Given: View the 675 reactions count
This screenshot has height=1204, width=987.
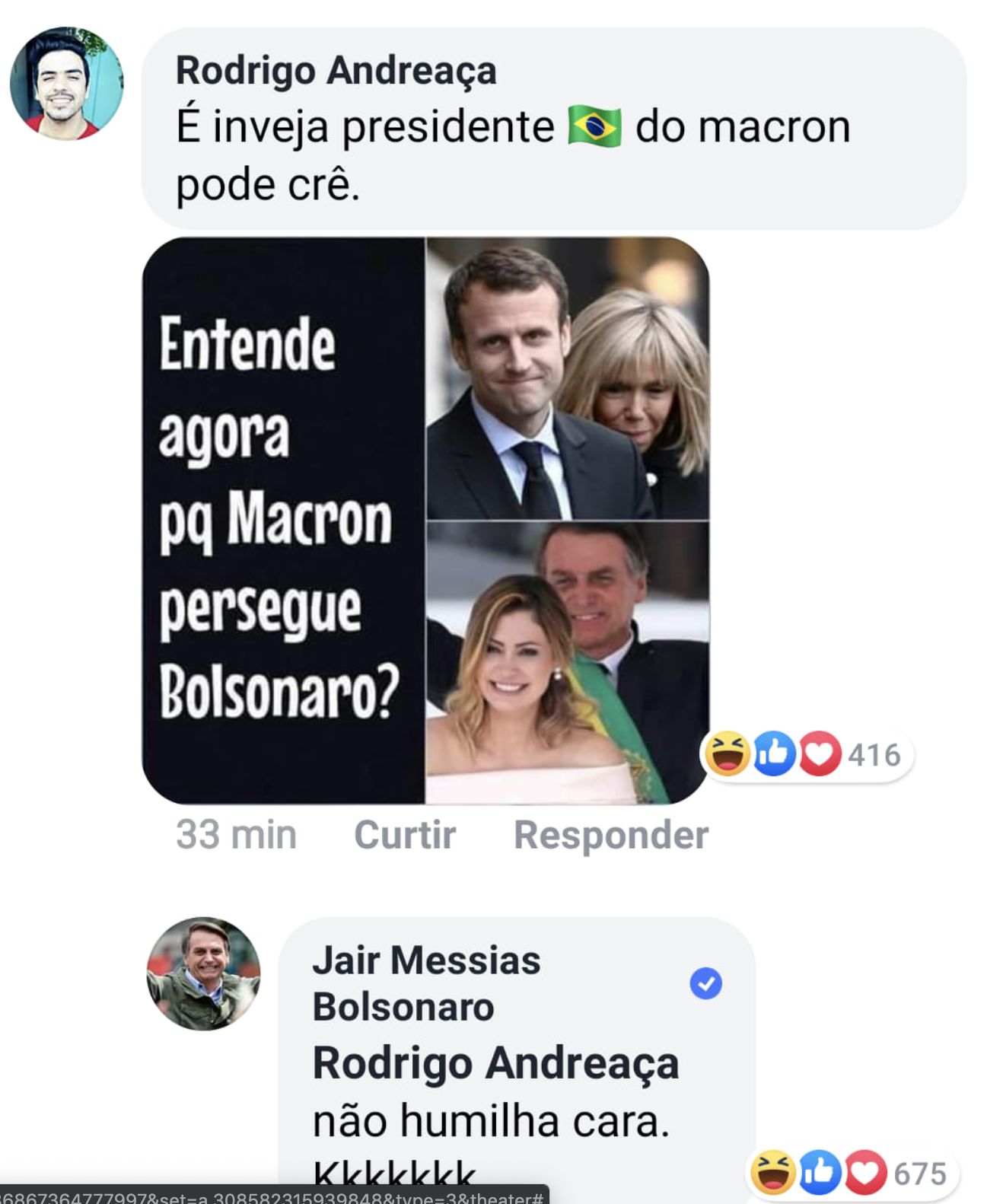Looking at the screenshot, I should click(920, 1174).
